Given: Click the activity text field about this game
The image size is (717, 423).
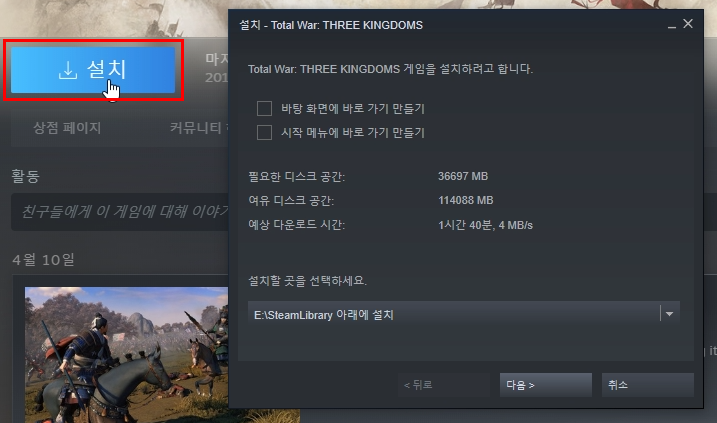Looking at the screenshot, I should coord(120,211).
